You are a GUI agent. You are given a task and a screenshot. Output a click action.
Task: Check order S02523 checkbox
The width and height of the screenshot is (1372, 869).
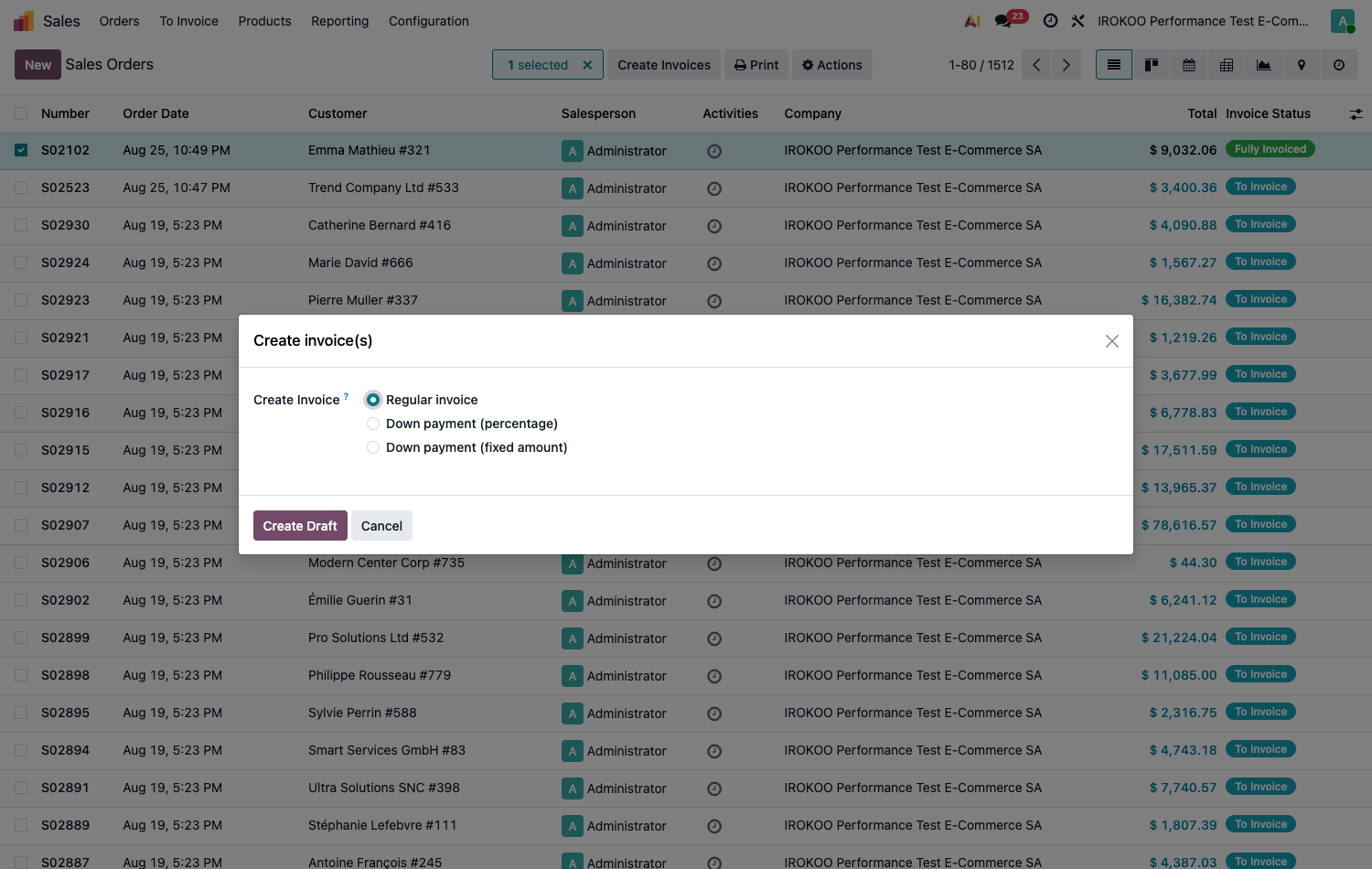coord(21,188)
